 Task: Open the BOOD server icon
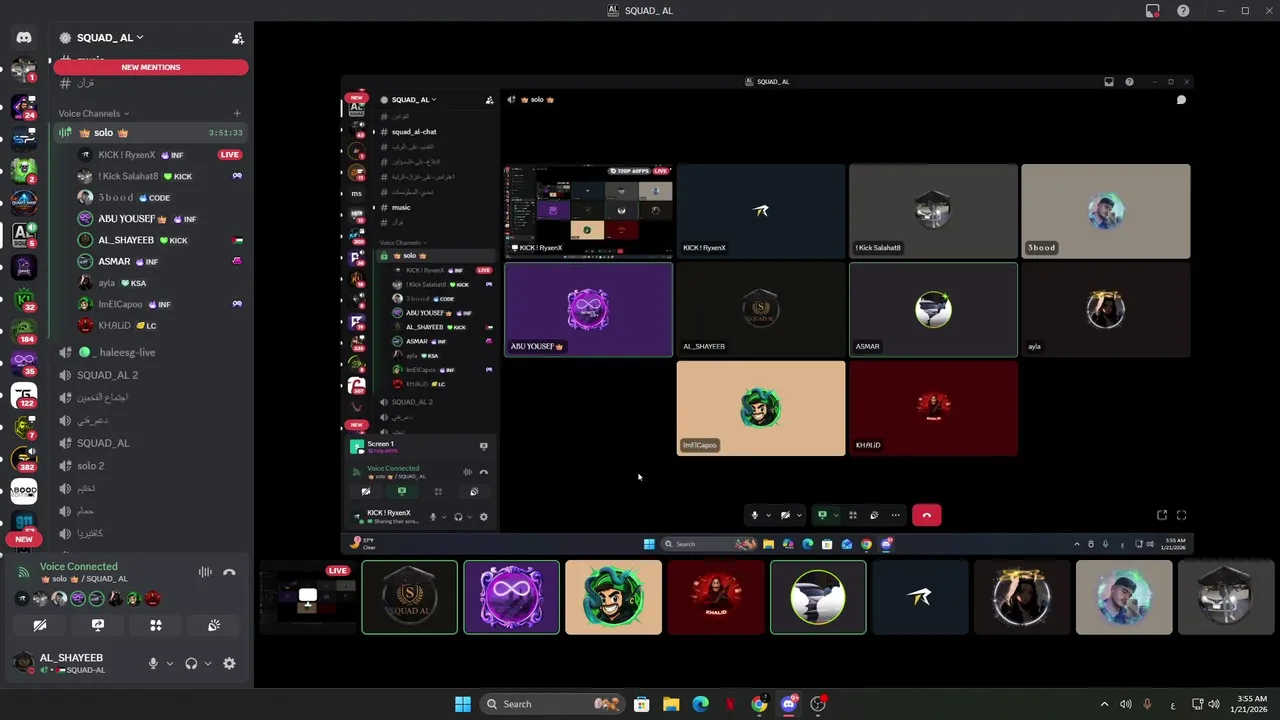pos(24,491)
